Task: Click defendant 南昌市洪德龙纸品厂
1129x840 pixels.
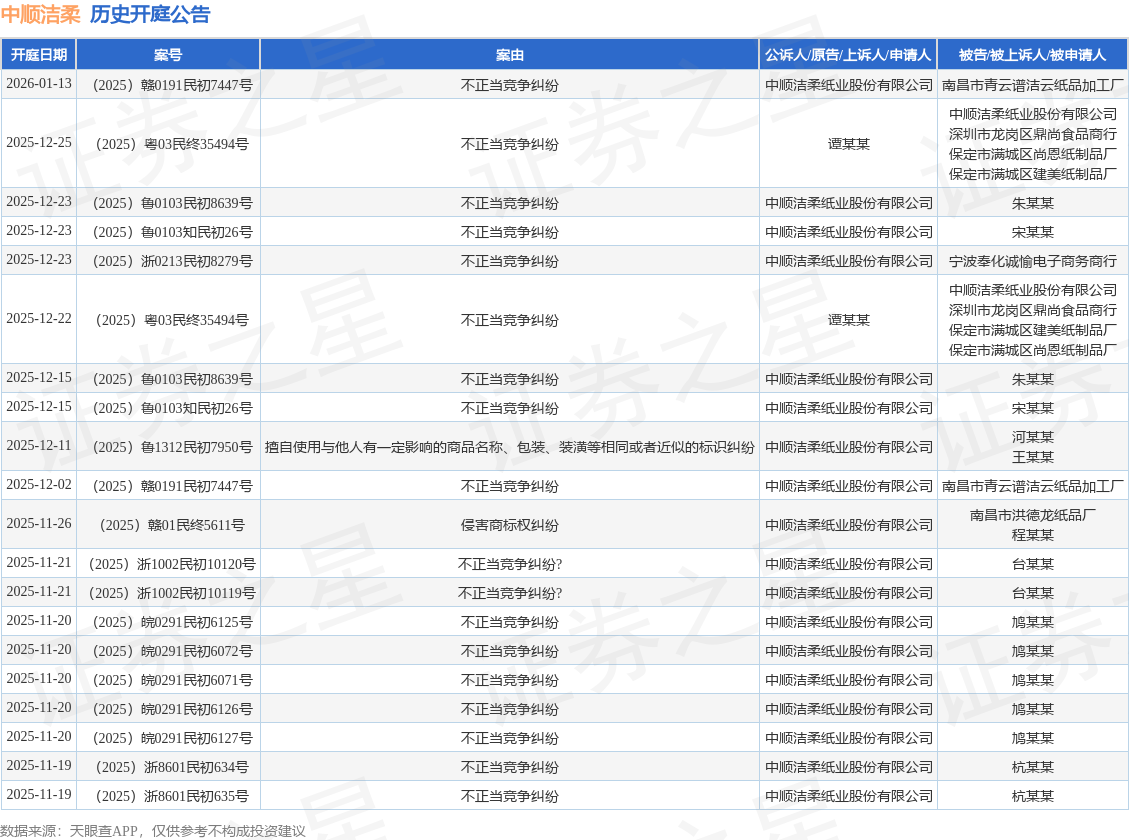Action: pyautogui.click(x=1033, y=515)
